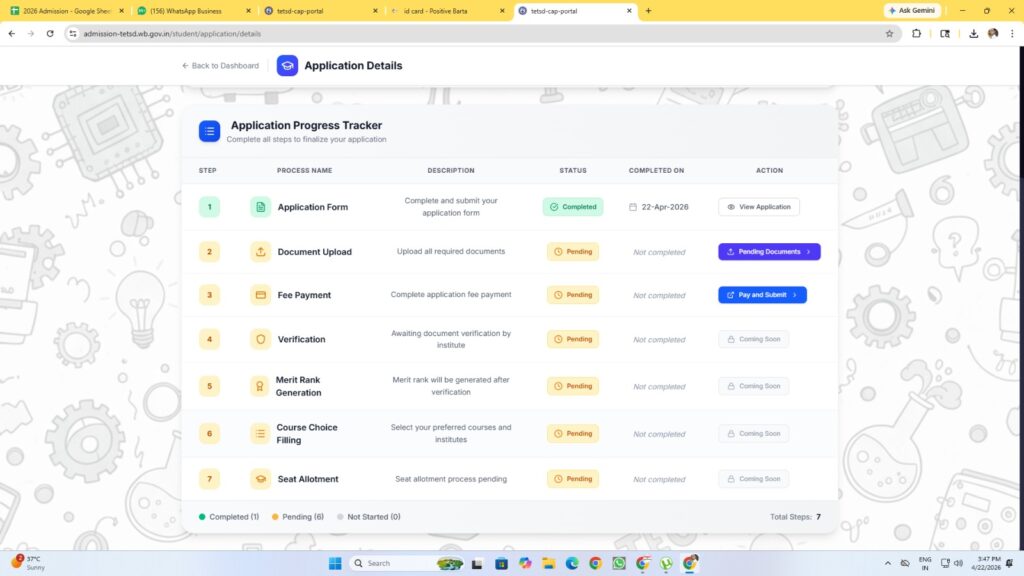The width and height of the screenshot is (1024, 576).
Task: Click the Verification shield icon
Action: click(x=261, y=339)
